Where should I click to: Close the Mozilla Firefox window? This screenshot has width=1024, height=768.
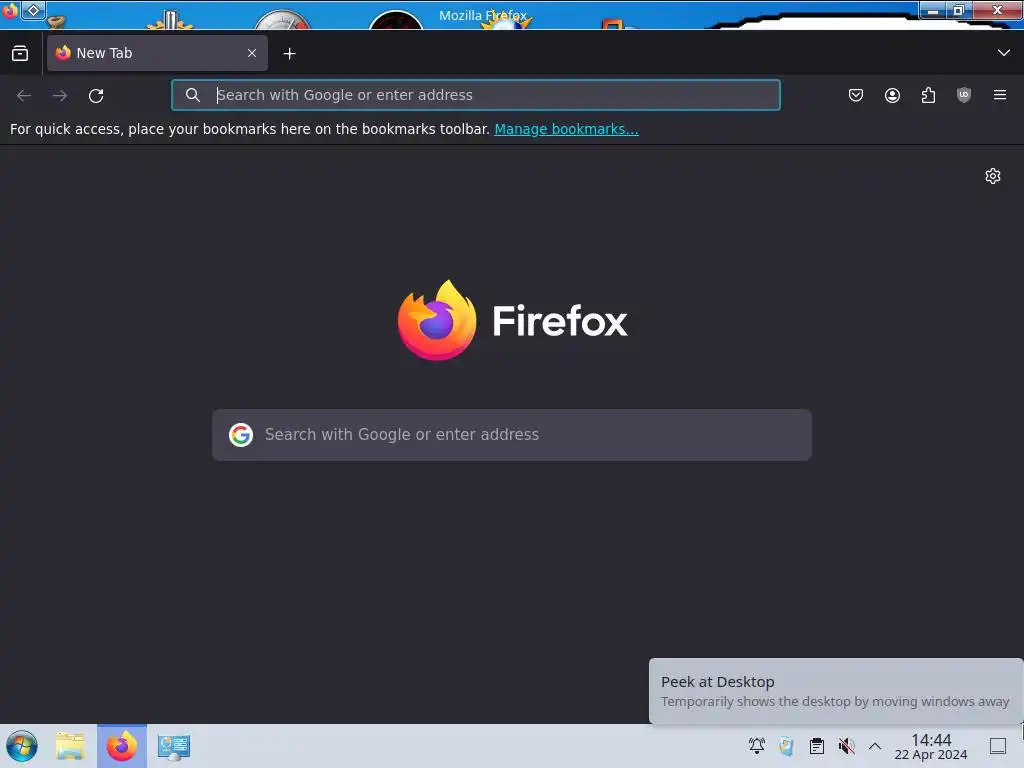pos(997,10)
